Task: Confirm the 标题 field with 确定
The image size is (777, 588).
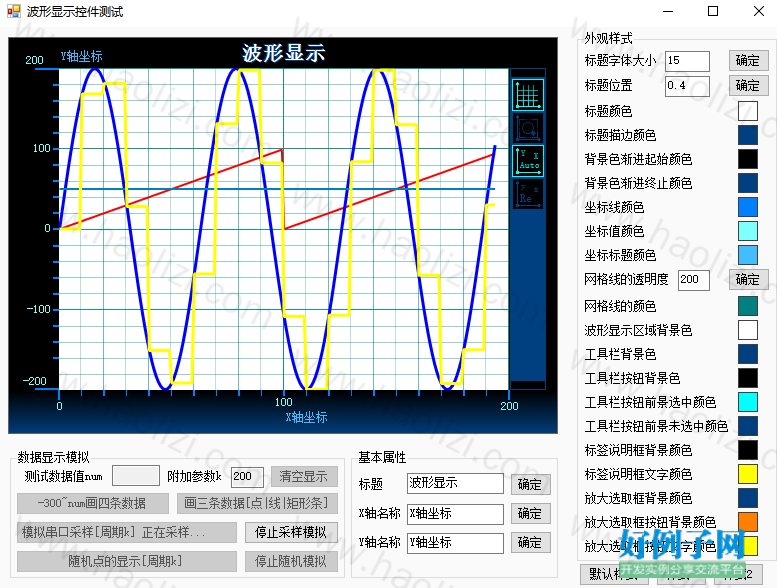Action: click(x=530, y=484)
